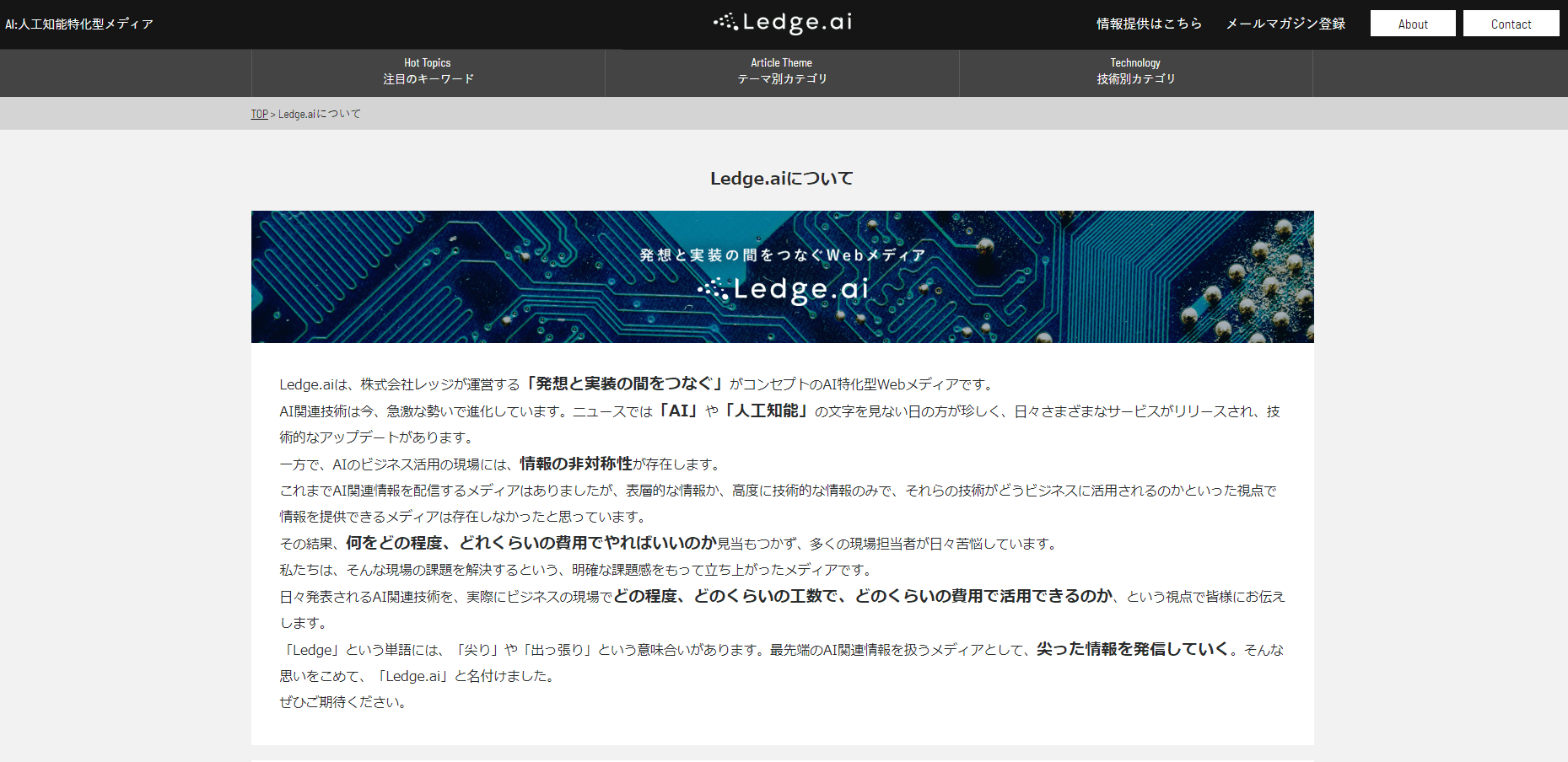
Task: Open Hot Topics 注目のキーワード menu
Action: 428,72
